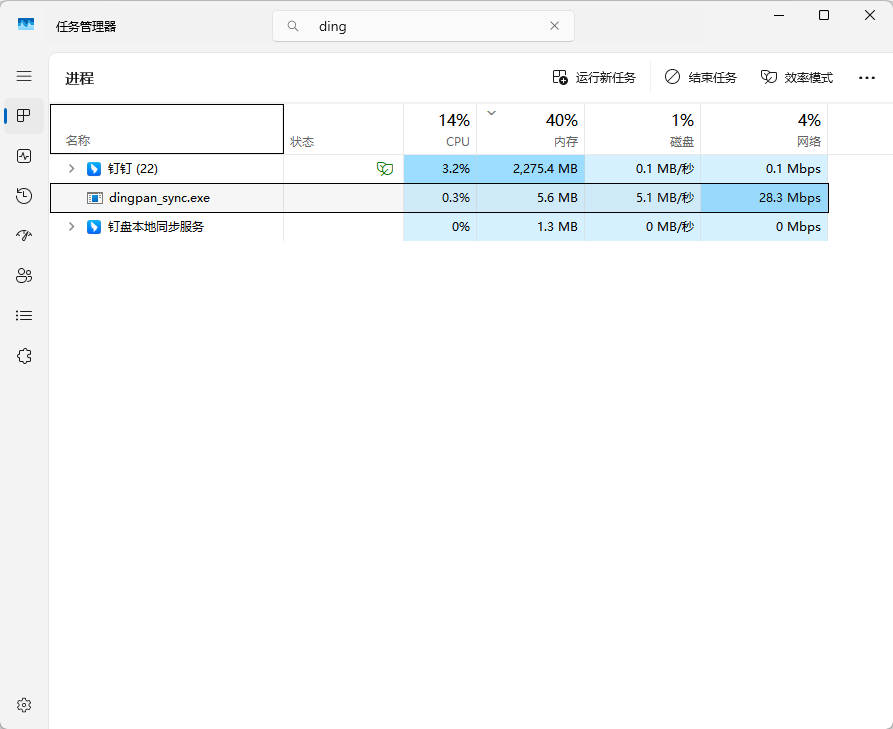Click the 3.2% CPU cell
Screen dimensions: 893x729
point(440,169)
